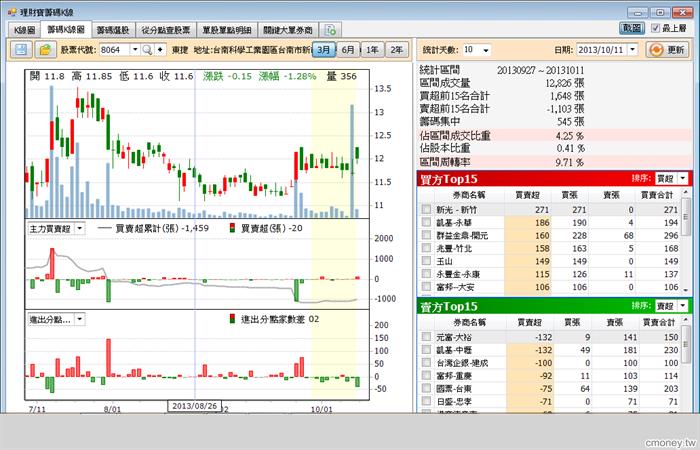Open the folder icon in toolbar
Image resolution: width=700 pixels, height=450 pixels.
coord(45,50)
